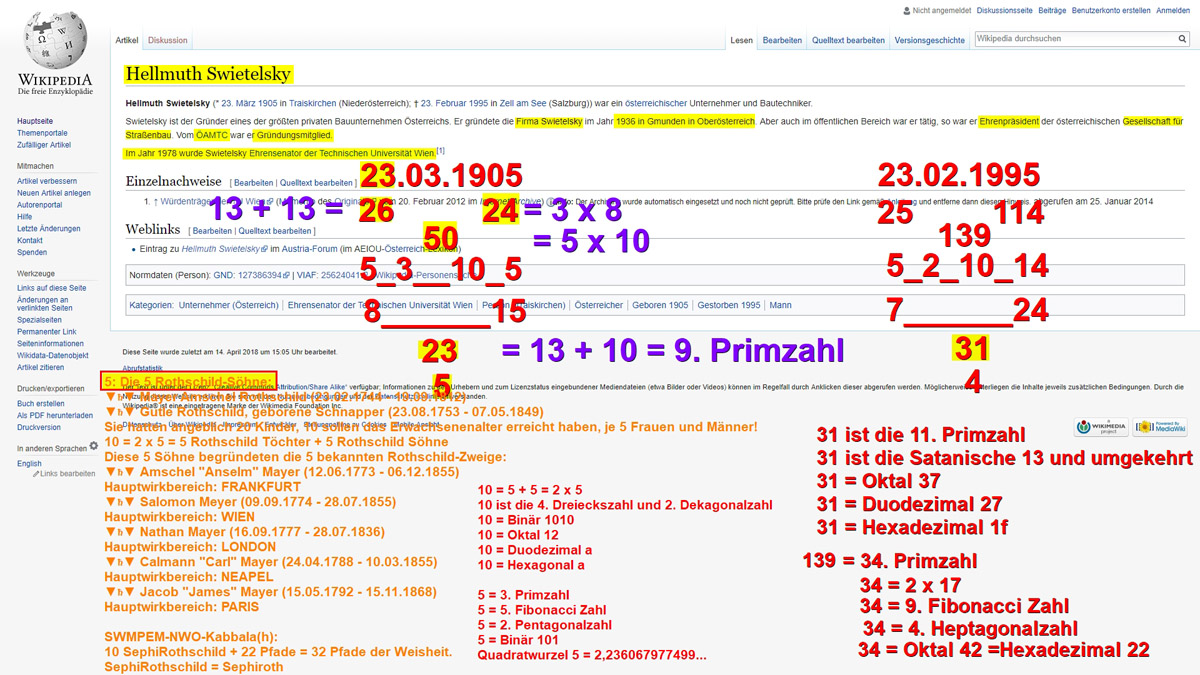The image size is (1200, 675).
Task: Select the Lesen tab
Action: (x=741, y=40)
